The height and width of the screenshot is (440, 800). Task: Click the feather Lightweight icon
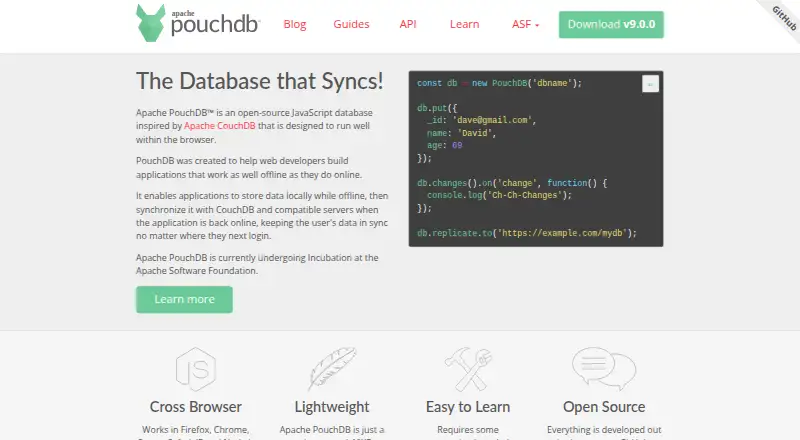click(332, 369)
